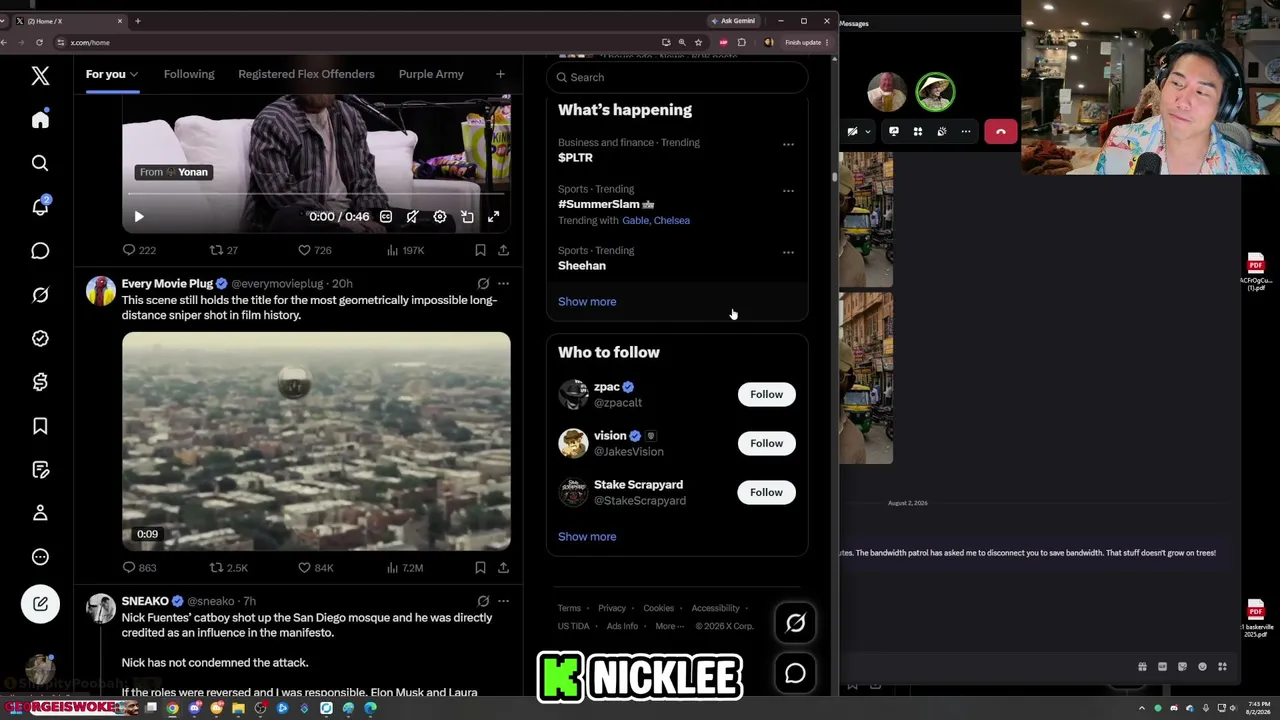Open the floating messages chat button
The width and height of the screenshot is (1280, 720).
click(x=795, y=673)
